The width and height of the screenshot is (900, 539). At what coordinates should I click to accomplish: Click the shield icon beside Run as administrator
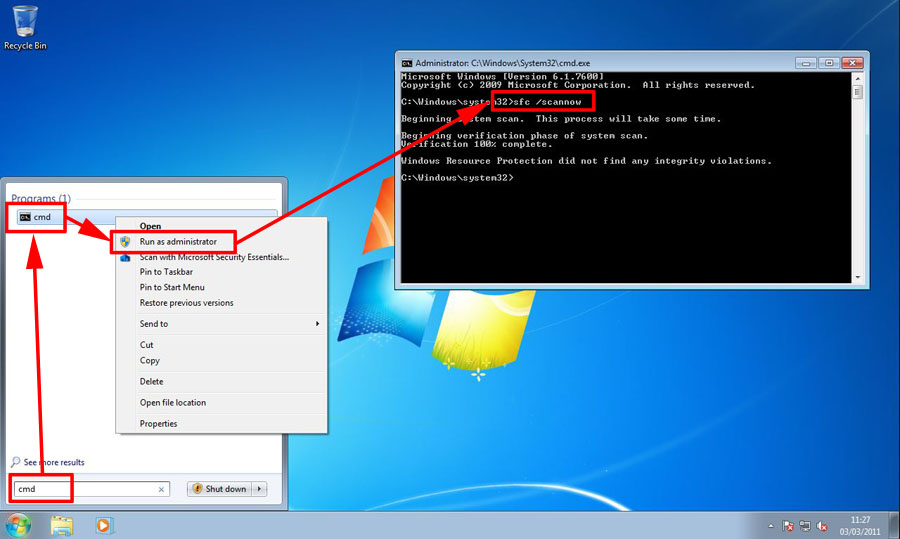tap(125, 242)
